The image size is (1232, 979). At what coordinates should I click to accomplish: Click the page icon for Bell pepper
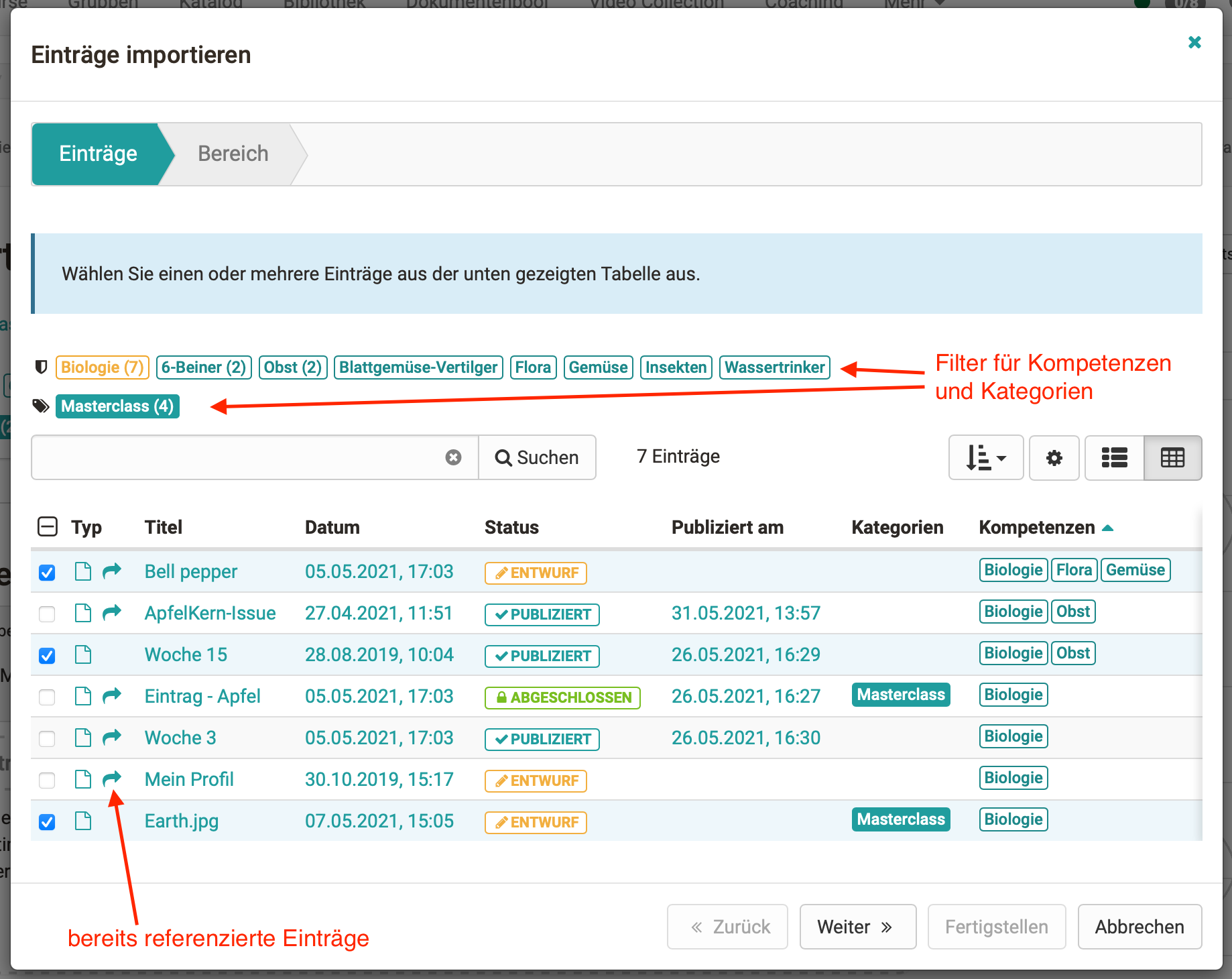[x=83, y=571]
